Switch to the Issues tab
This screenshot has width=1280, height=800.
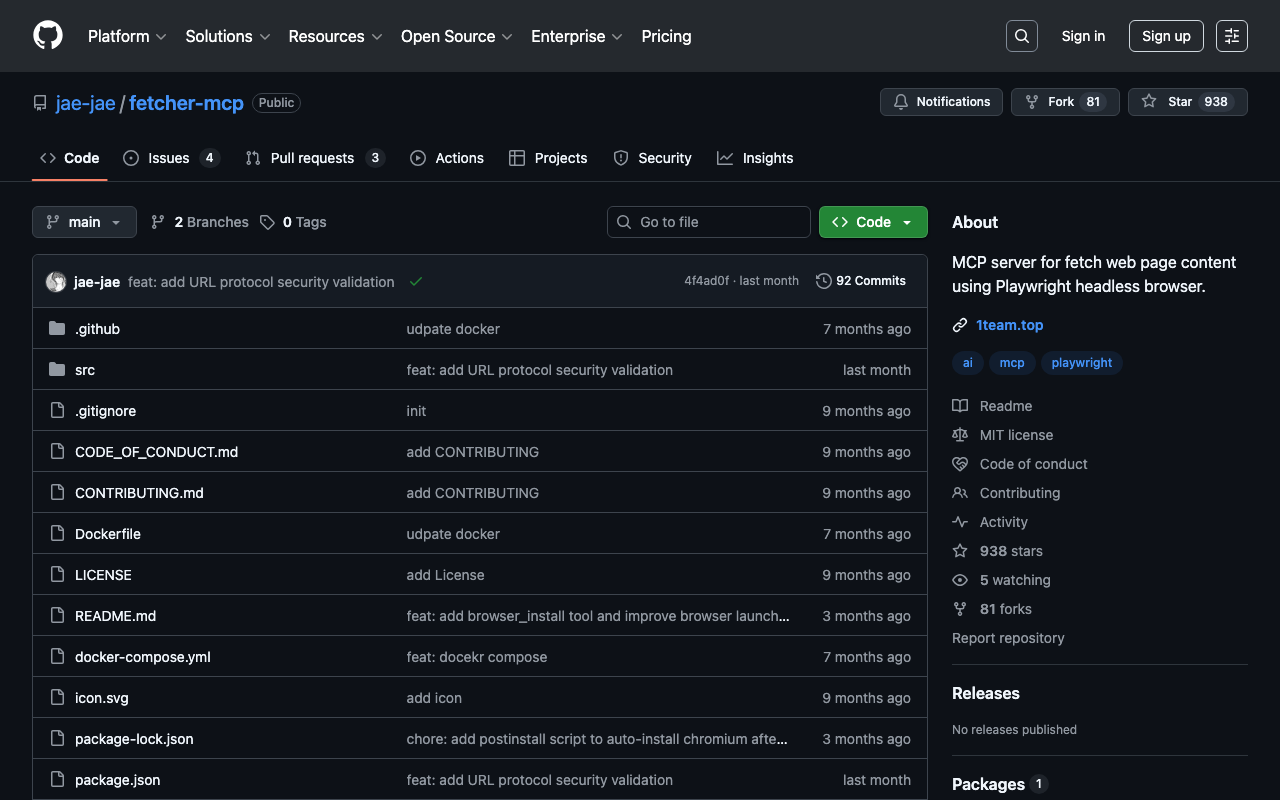[170, 158]
